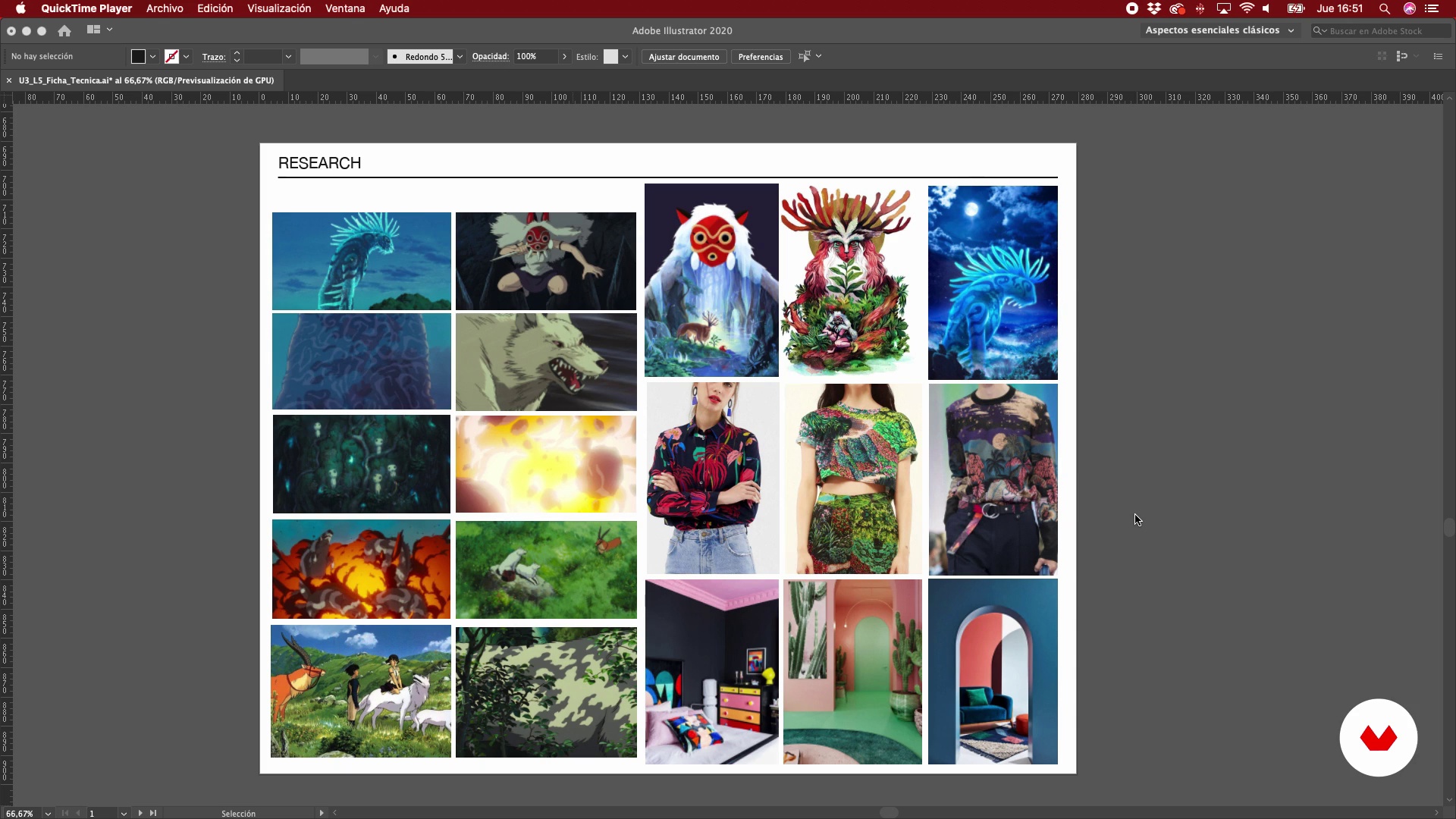This screenshot has width=1456, height=819.
Task: Open the Apple menu
Action: [20, 8]
